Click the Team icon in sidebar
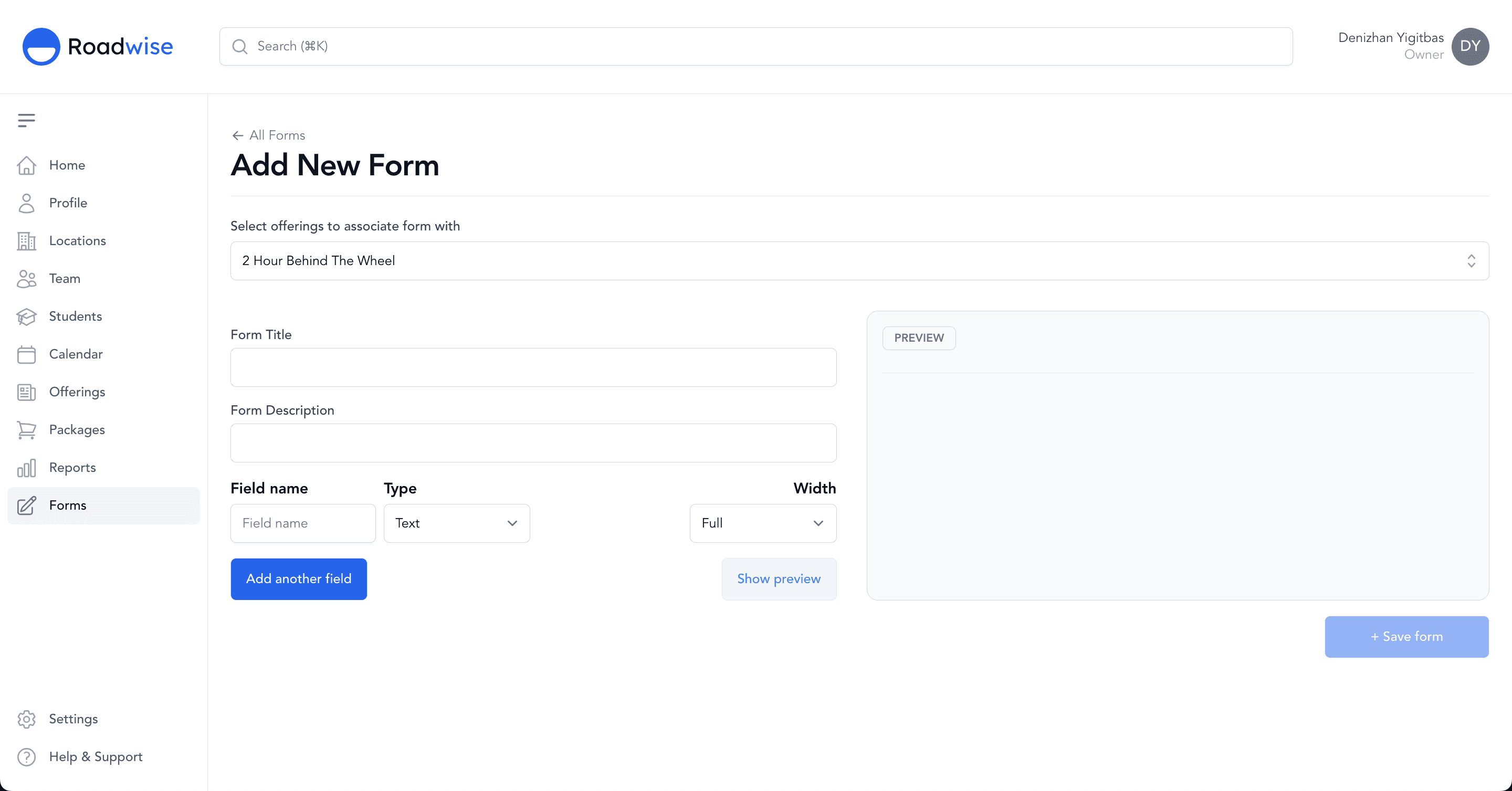 click(27, 278)
